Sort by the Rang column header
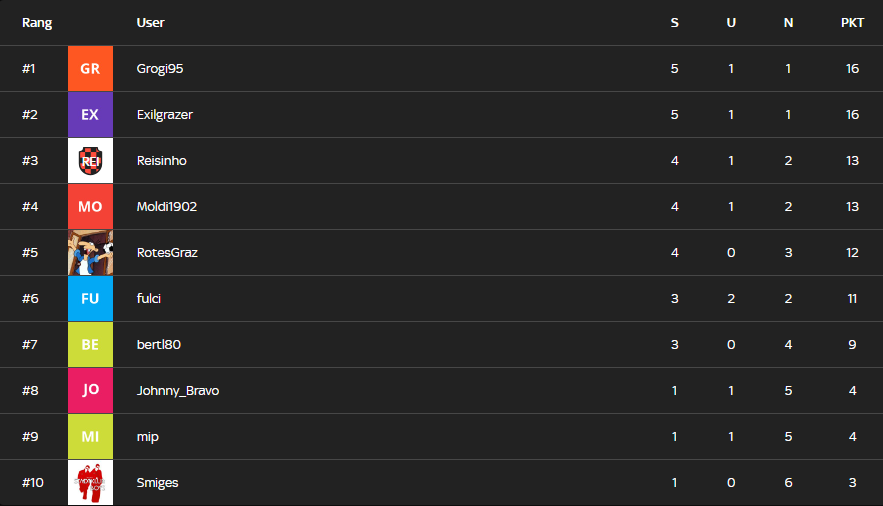 [x=37, y=23]
